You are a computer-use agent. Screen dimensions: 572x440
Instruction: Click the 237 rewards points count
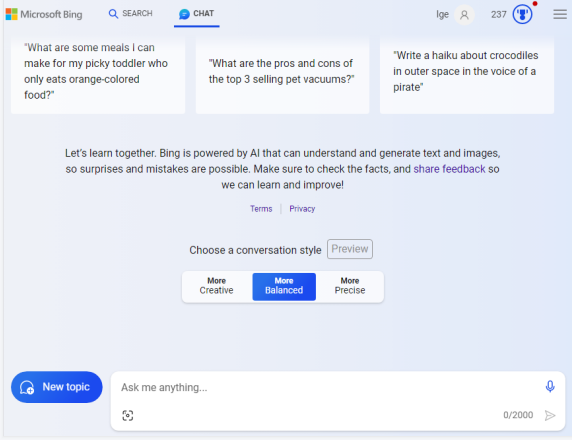pos(498,14)
